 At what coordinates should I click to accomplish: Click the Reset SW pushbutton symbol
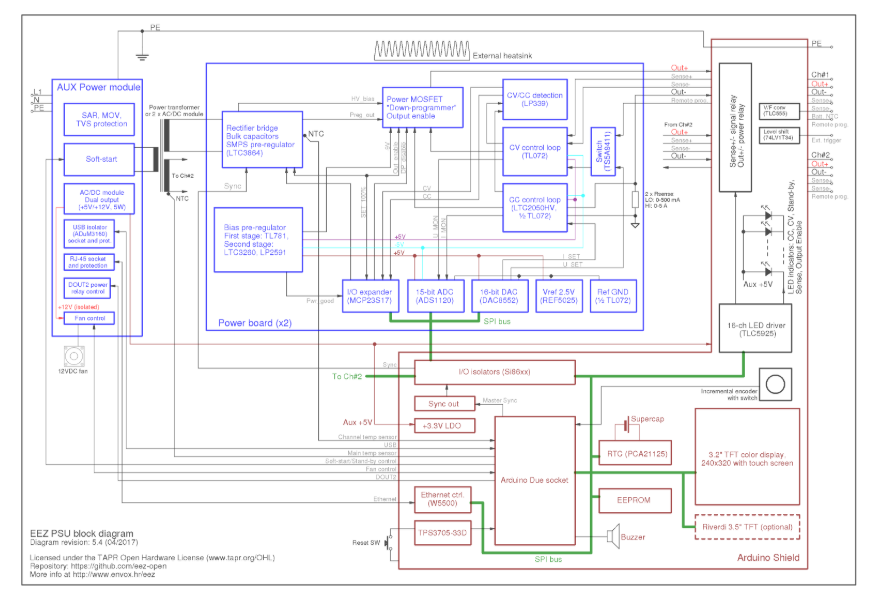coord(389,541)
